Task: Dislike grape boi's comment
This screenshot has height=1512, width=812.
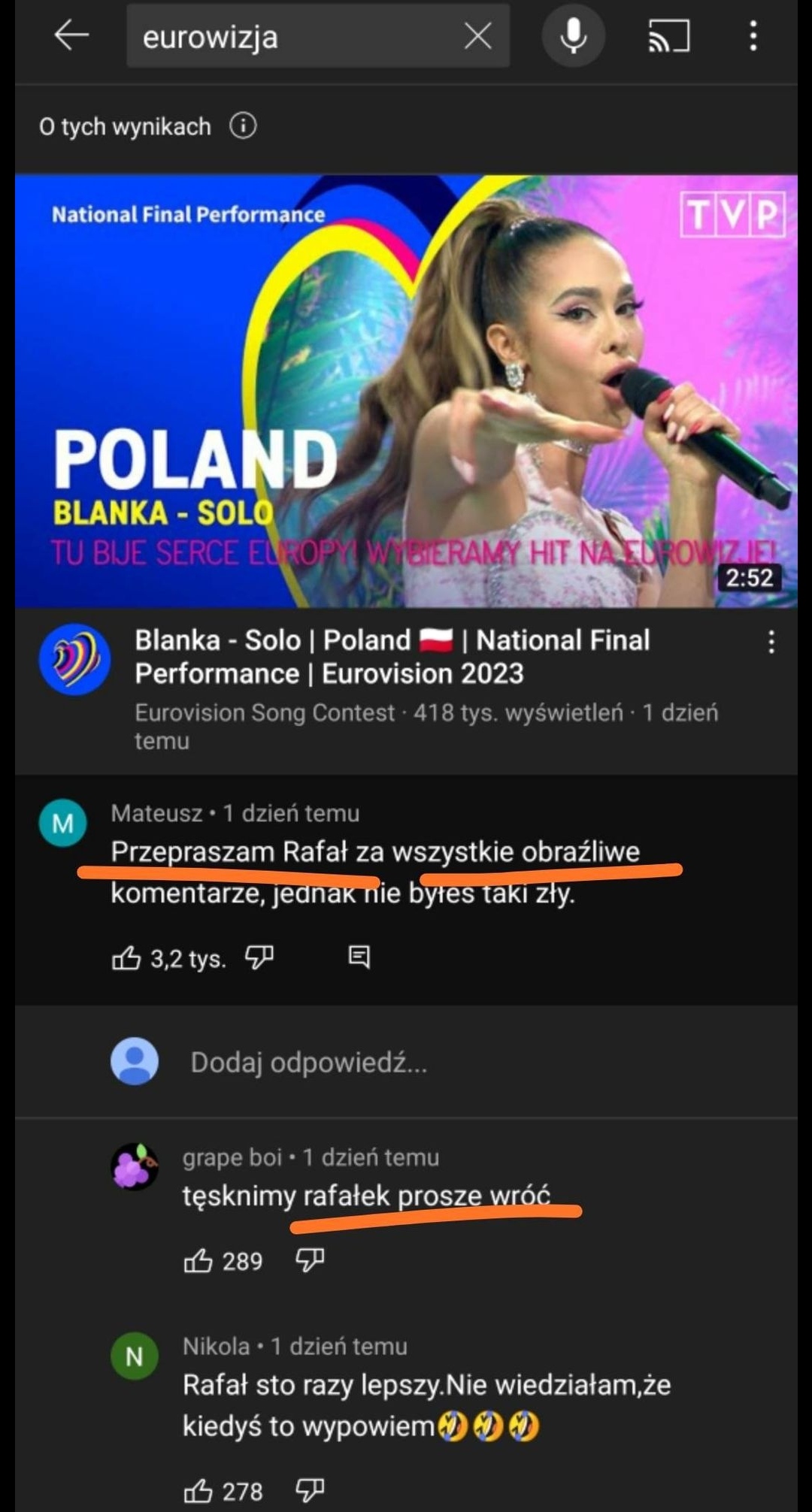Action: 310,1260
